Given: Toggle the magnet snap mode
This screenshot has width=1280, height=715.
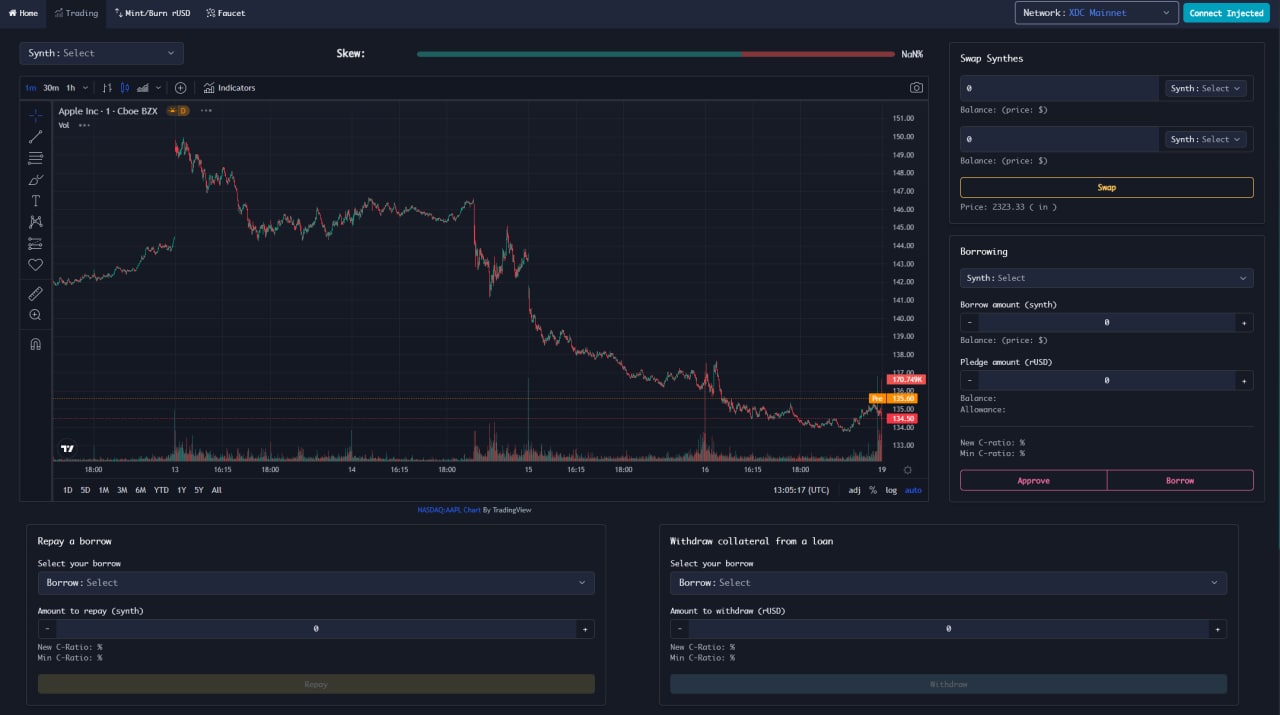Looking at the screenshot, I should (35, 344).
